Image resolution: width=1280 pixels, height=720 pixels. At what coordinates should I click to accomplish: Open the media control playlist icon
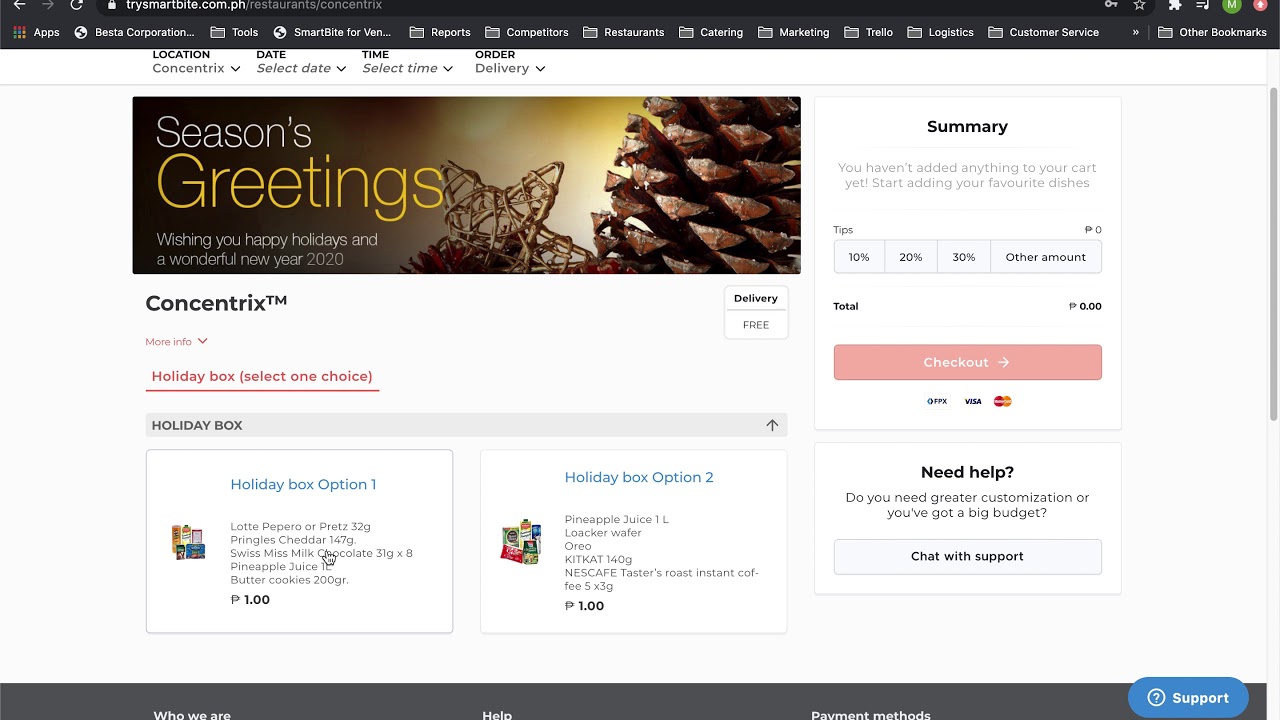1203,5
